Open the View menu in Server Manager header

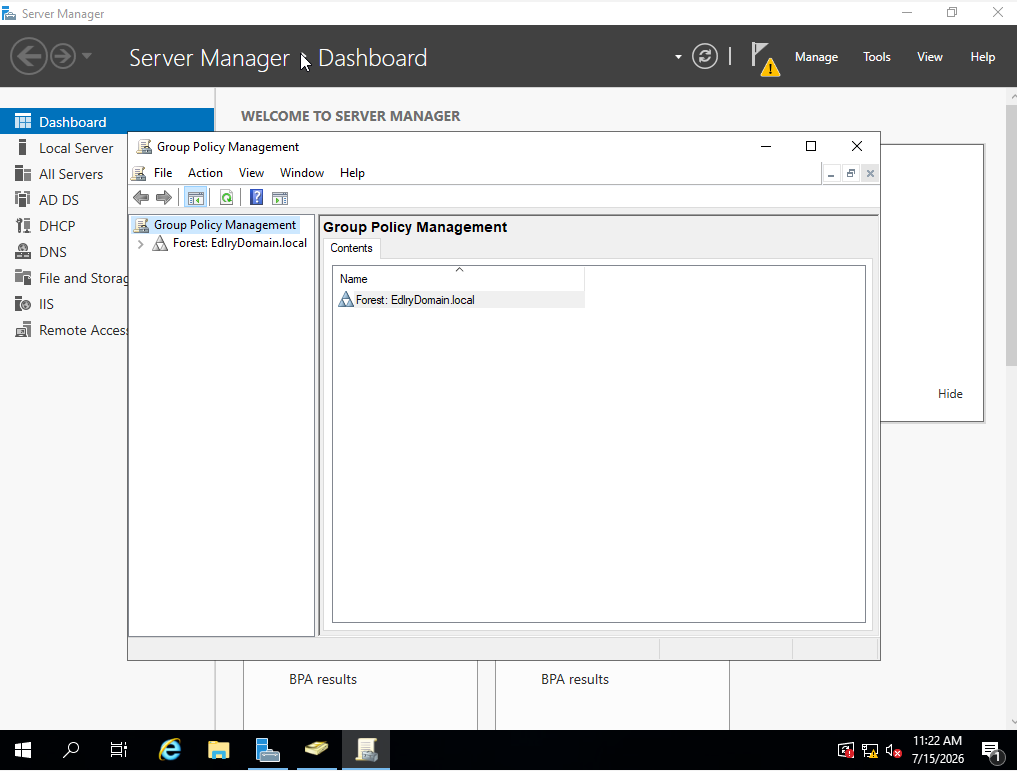click(x=929, y=57)
